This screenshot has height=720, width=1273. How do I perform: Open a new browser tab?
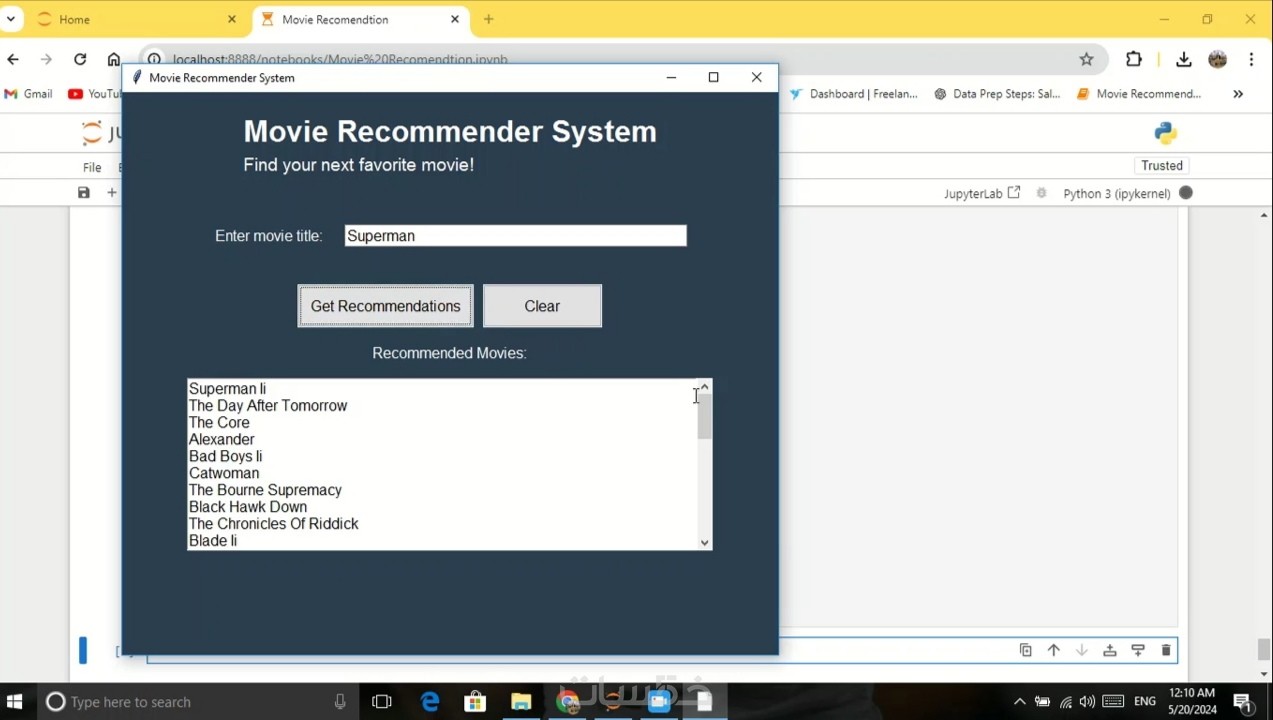pos(489,19)
